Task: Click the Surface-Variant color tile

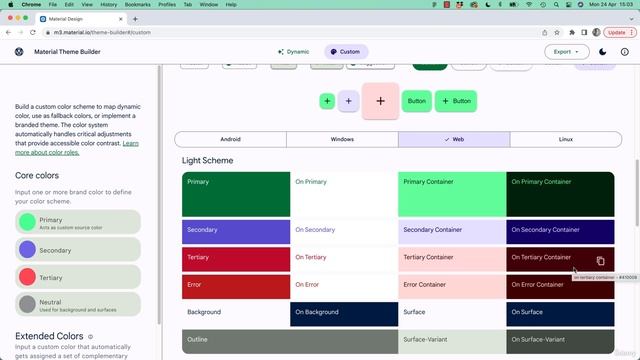Action: click(x=452, y=342)
